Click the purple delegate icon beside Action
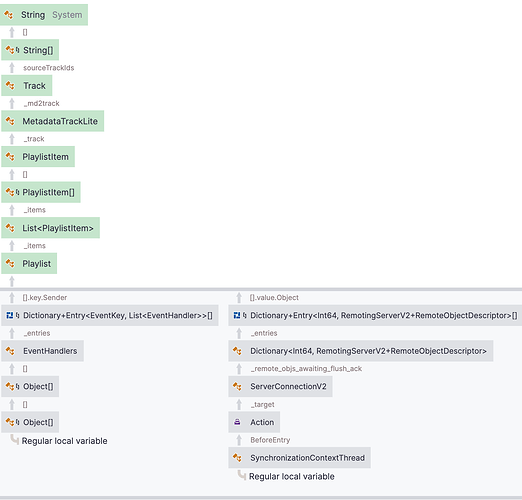Image resolution: width=522 pixels, height=500 pixels. click(237, 422)
